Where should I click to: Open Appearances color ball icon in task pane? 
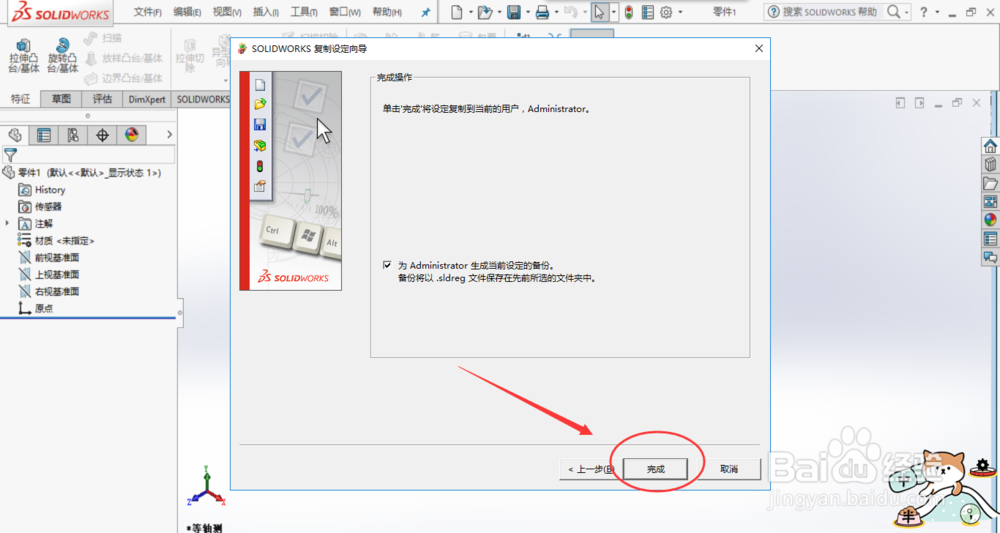(990, 220)
